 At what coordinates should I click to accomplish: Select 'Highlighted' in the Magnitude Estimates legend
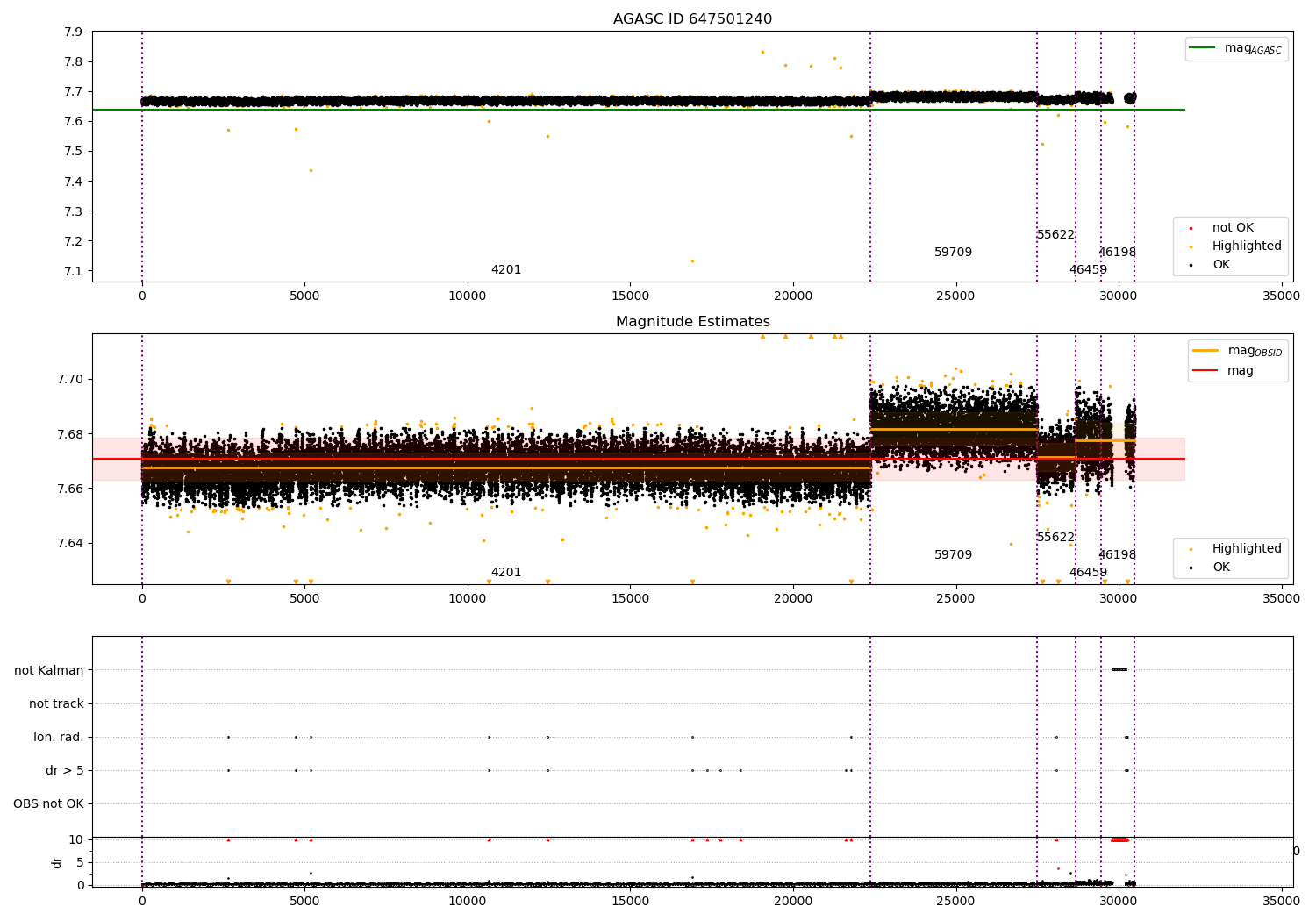click(1246, 549)
